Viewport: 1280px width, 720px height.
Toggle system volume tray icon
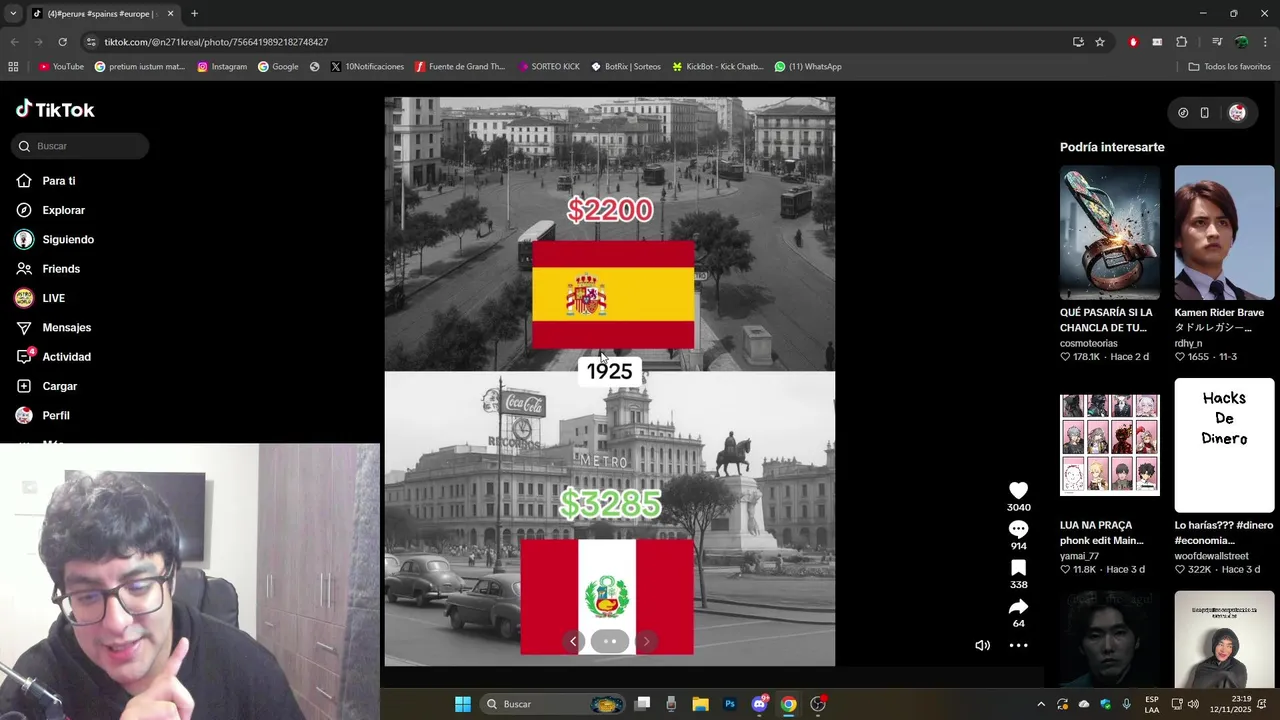coord(1192,704)
